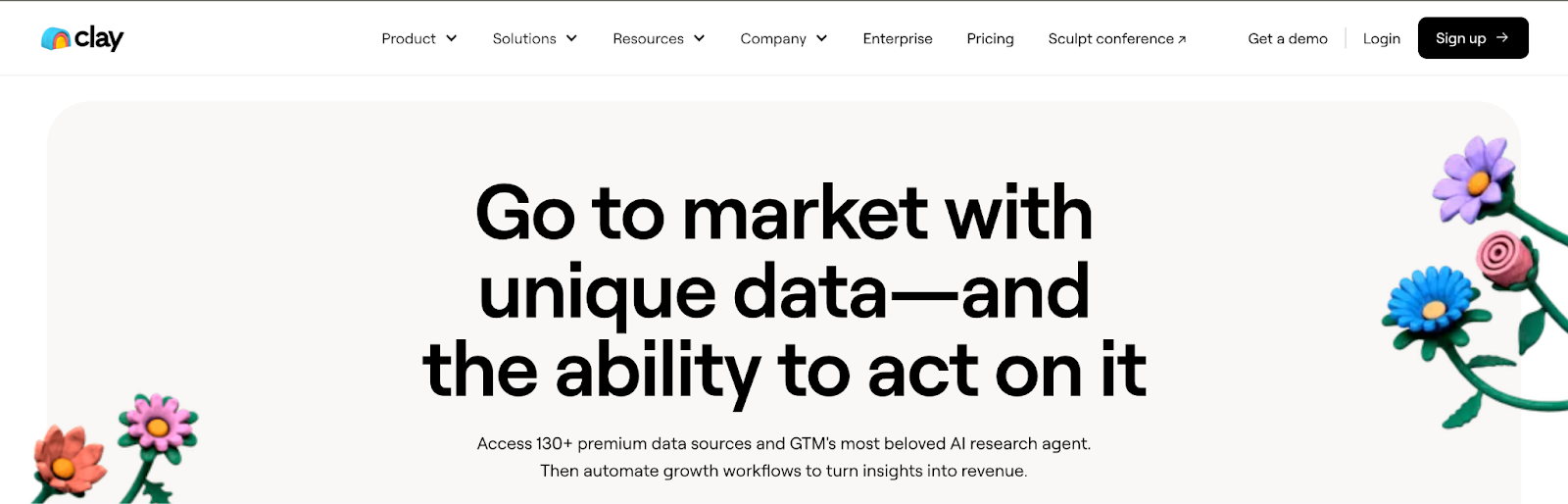Click the pink rose illustration
Image resolution: width=1568 pixels, height=504 pixels.
(x=1501, y=257)
